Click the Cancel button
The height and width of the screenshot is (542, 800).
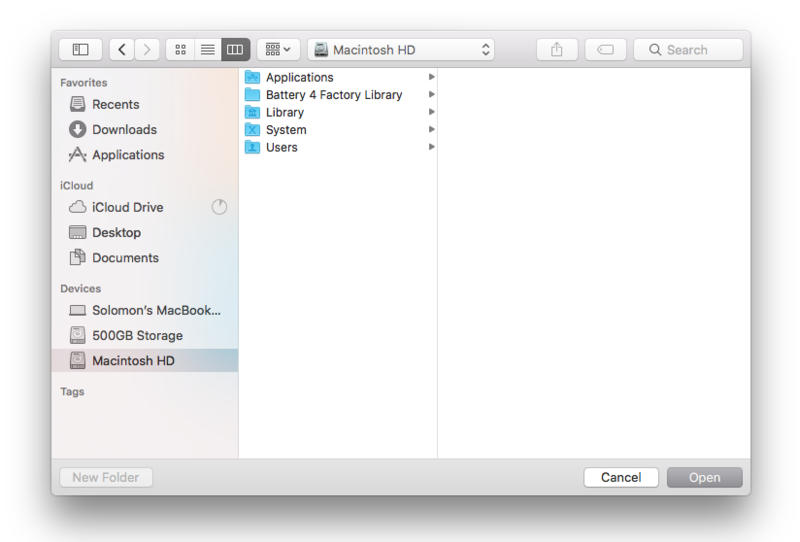pyautogui.click(x=621, y=477)
